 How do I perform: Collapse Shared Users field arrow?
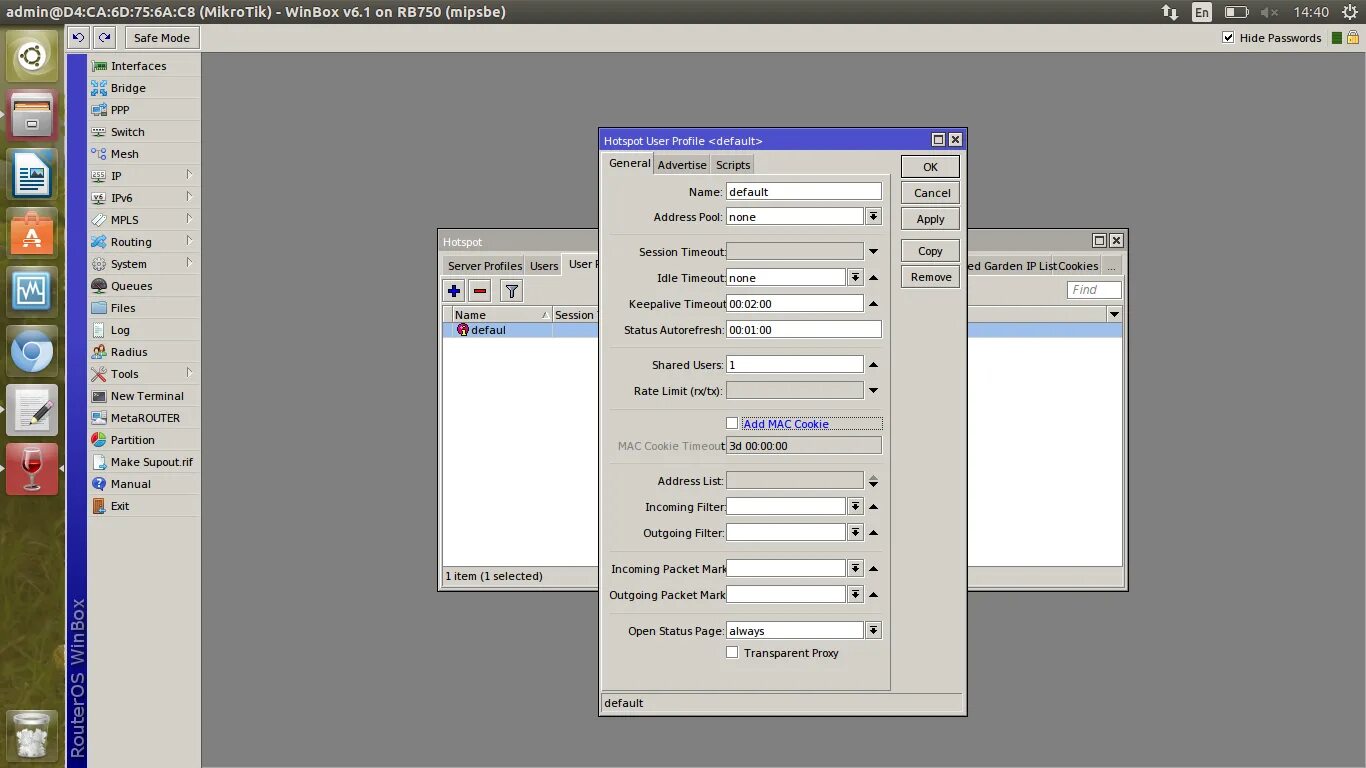(x=873, y=365)
